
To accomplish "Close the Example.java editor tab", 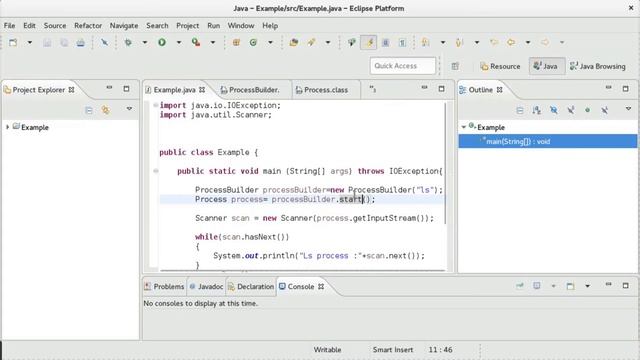I will tap(202, 90).
